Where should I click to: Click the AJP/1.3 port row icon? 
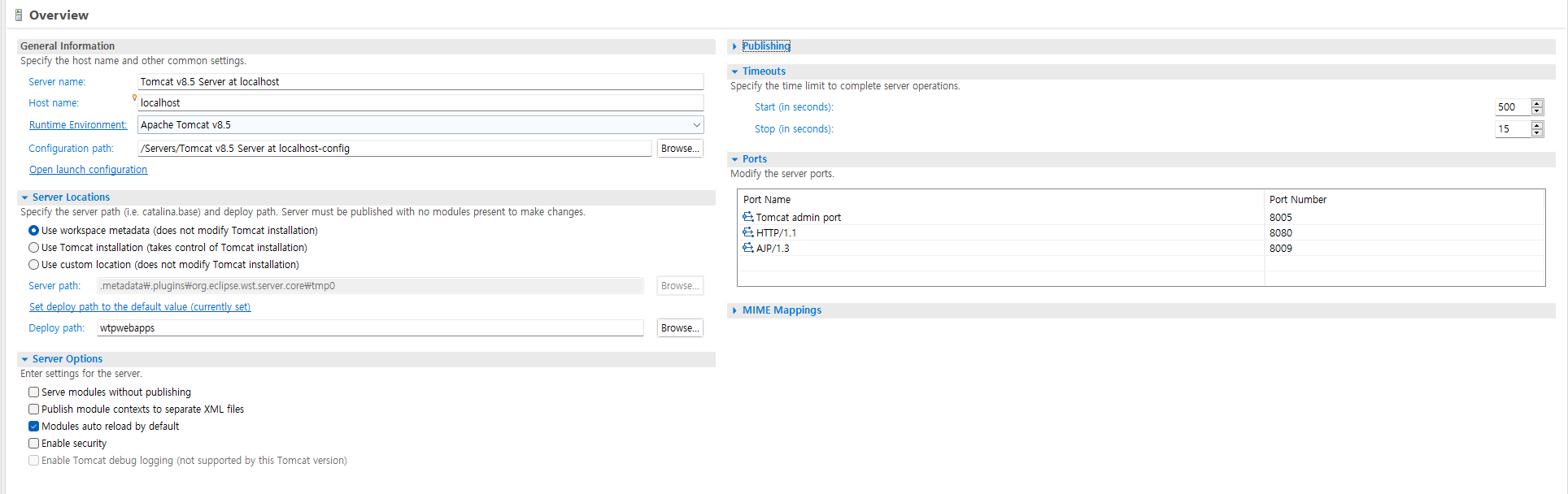747,248
